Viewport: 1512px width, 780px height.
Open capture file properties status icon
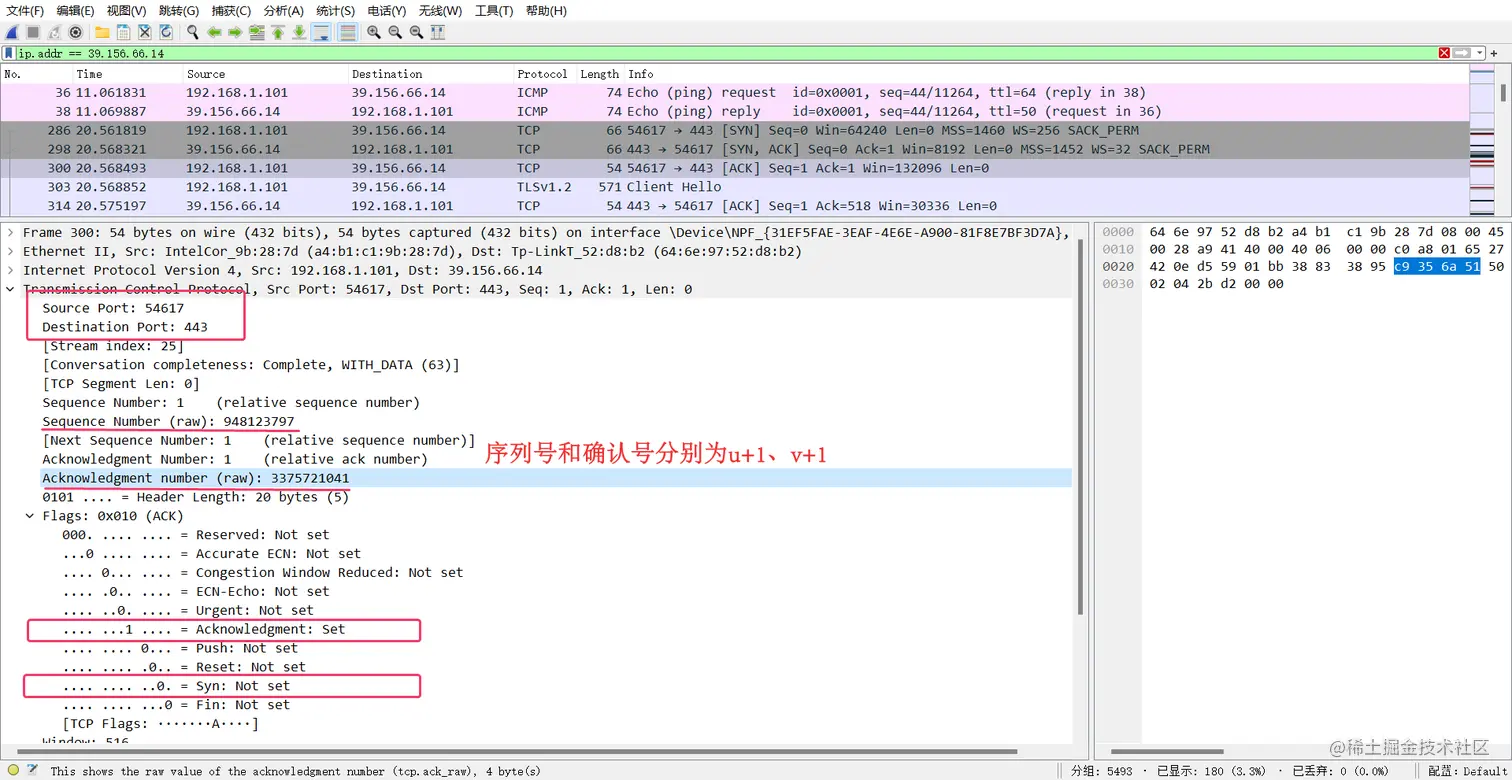pos(32,770)
